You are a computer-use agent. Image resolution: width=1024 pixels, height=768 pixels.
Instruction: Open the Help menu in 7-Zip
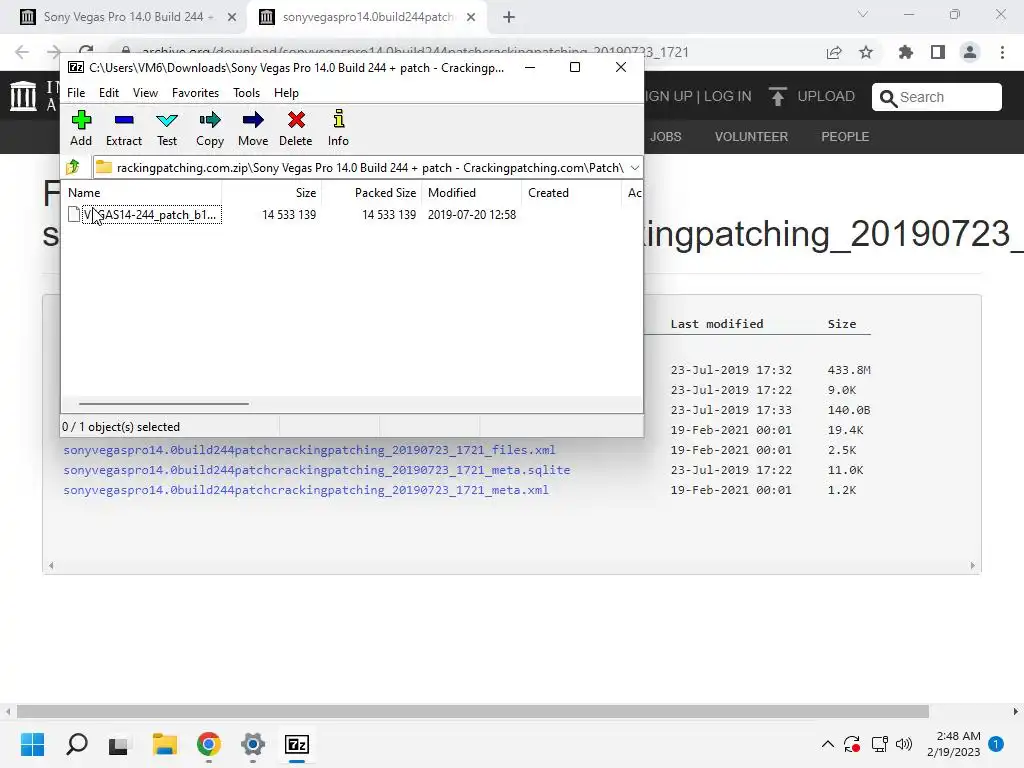point(286,93)
